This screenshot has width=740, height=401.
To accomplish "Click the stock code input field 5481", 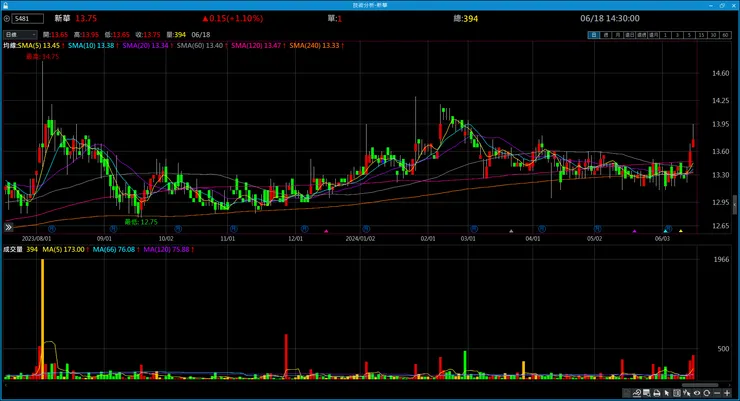I will click(x=28, y=18).
